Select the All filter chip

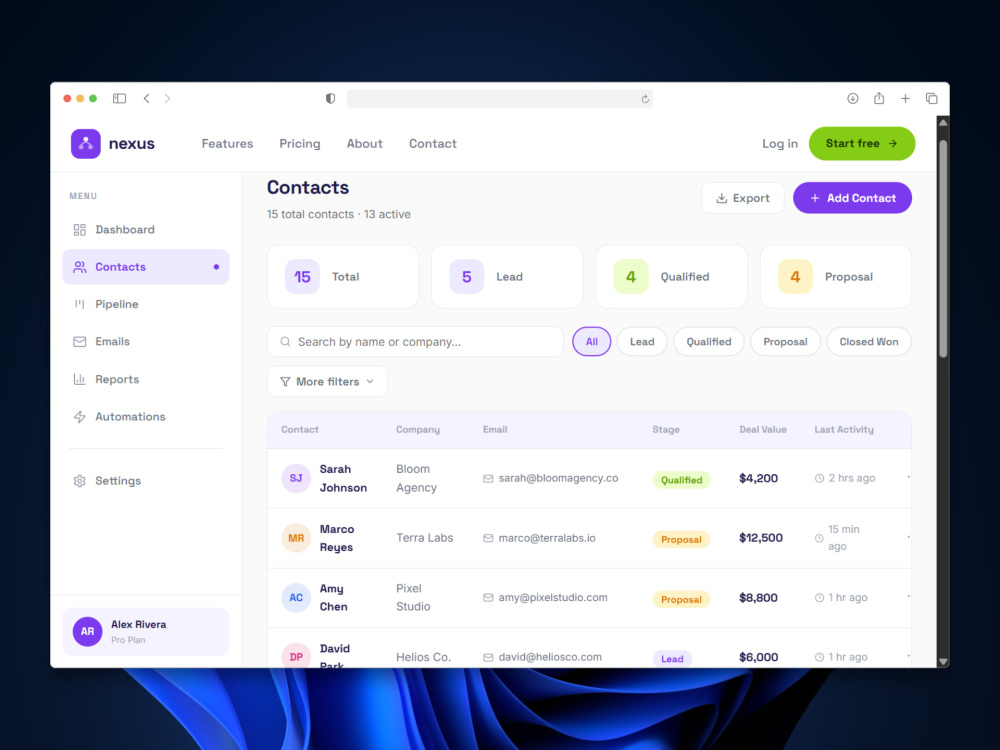tap(592, 342)
